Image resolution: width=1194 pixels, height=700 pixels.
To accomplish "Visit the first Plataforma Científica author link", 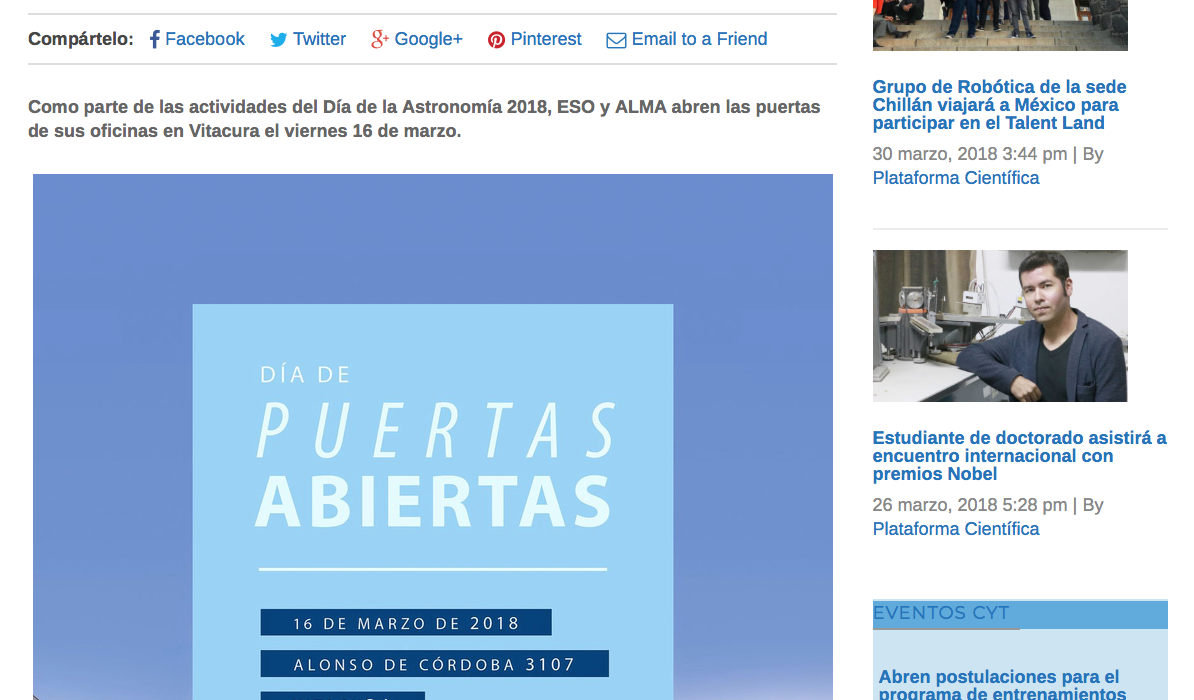I will (x=955, y=177).
